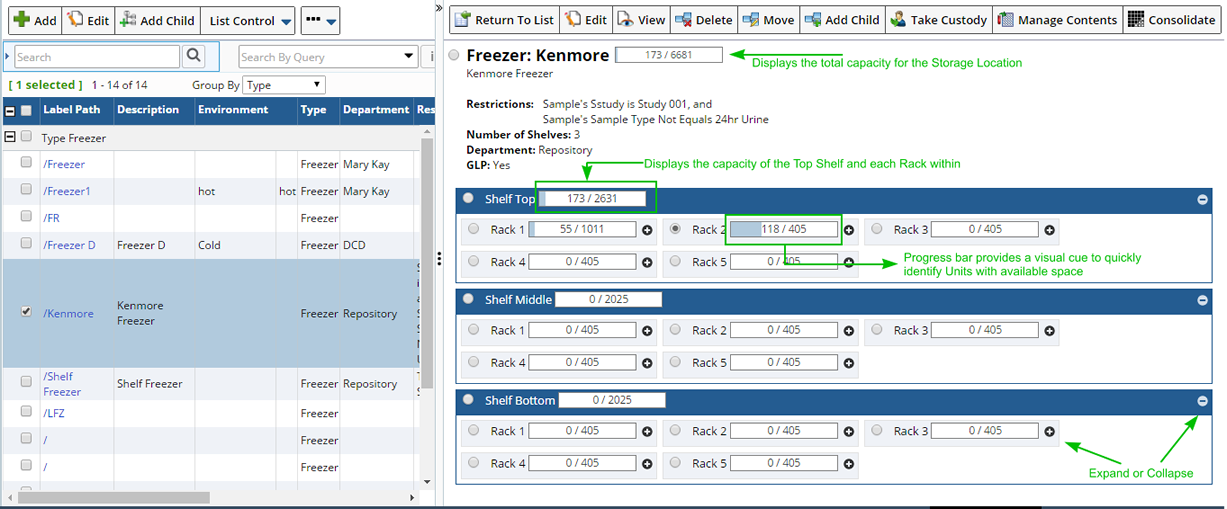Open the /Freezer1 link
This screenshot has height=509, width=1227.
point(67,191)
